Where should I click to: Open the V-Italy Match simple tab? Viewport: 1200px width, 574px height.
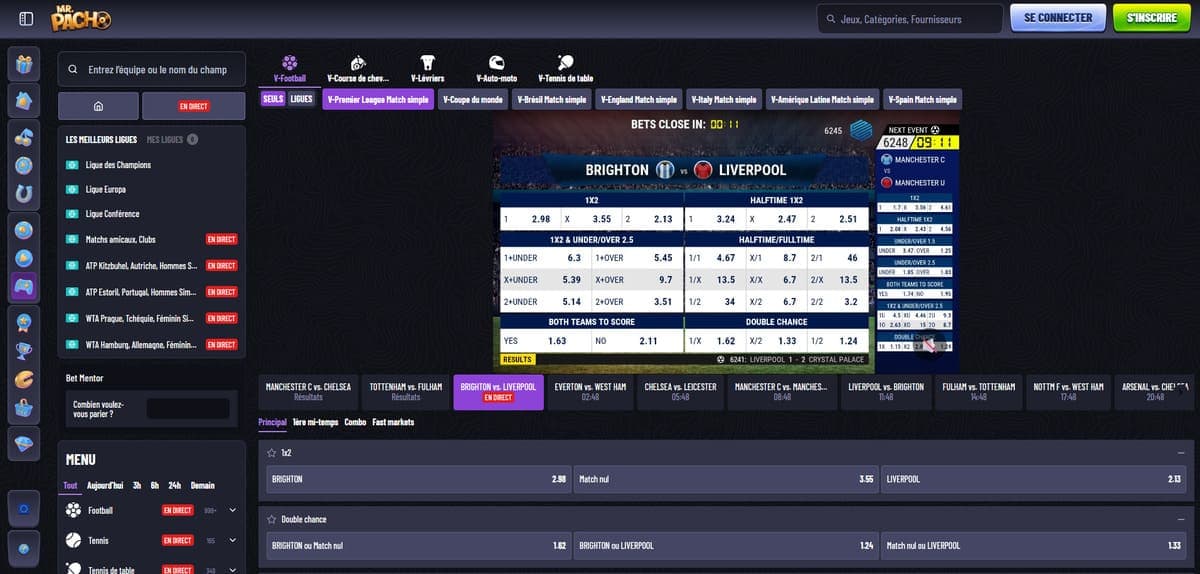[x=724, y=99]
